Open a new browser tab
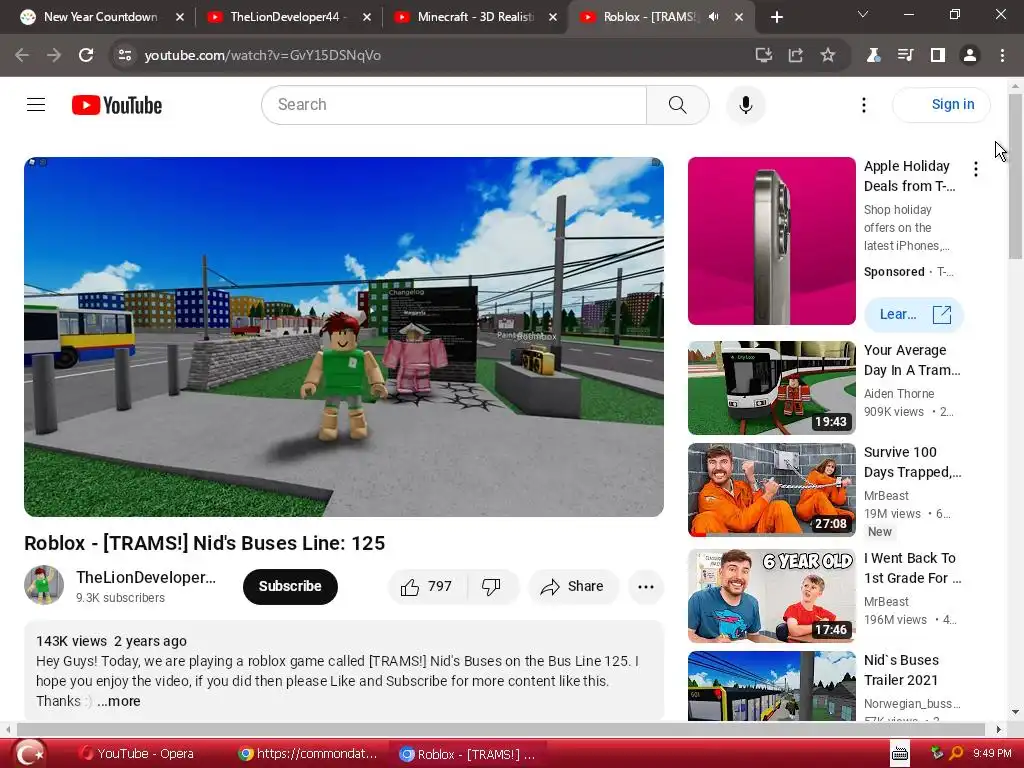Viewport: 1024px width, 768px height. (776, 18)
